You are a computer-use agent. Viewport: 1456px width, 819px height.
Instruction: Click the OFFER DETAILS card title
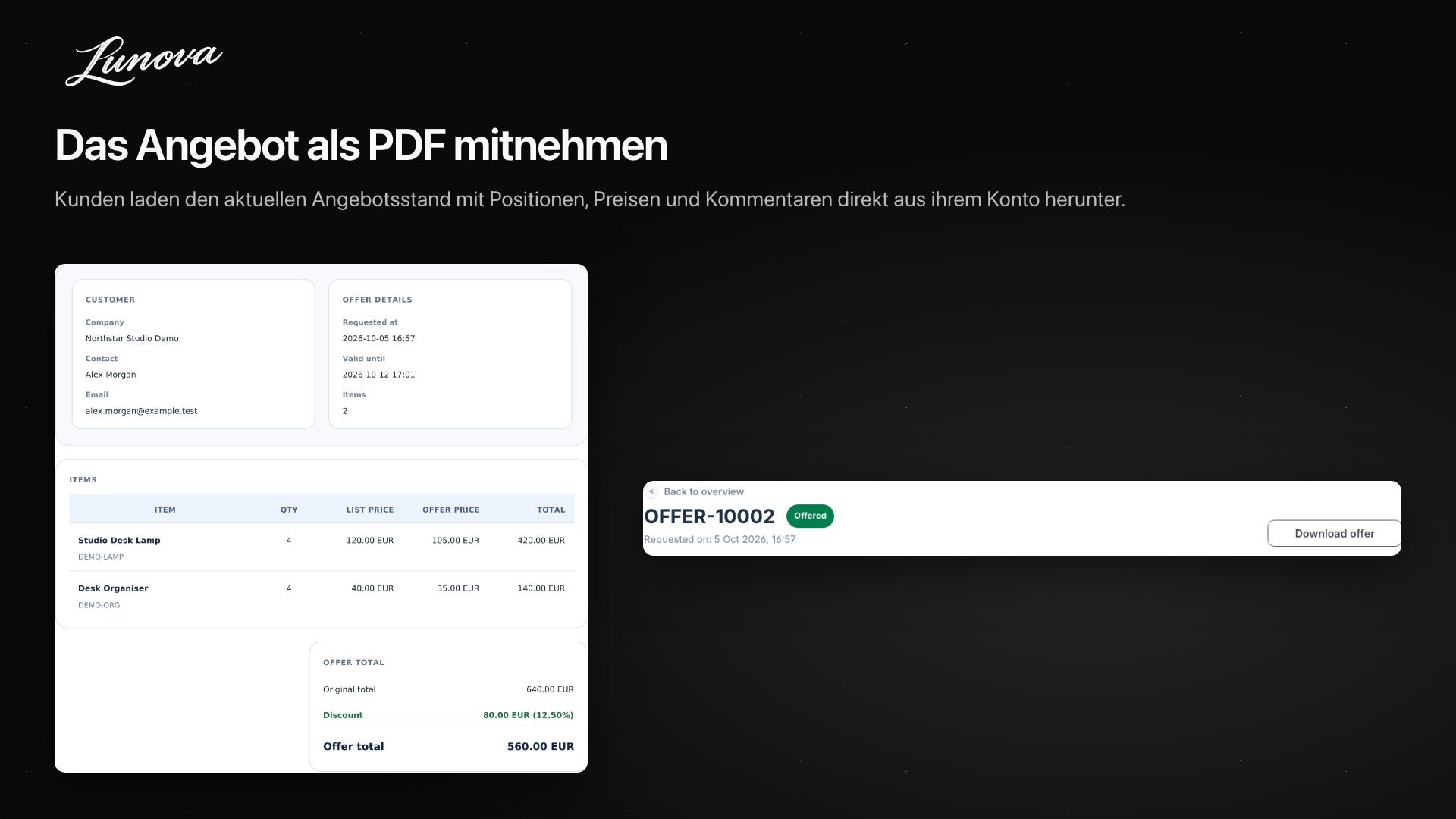coord(377,300)
